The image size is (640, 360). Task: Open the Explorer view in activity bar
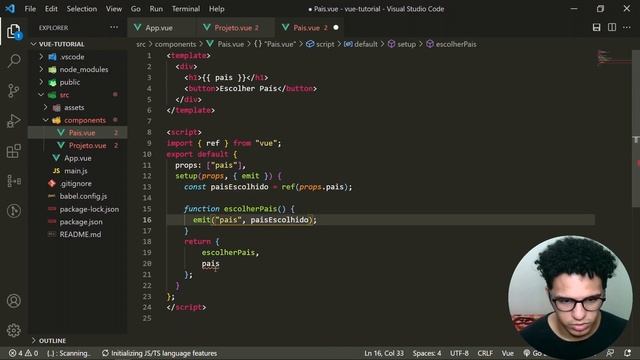(13, 31)
